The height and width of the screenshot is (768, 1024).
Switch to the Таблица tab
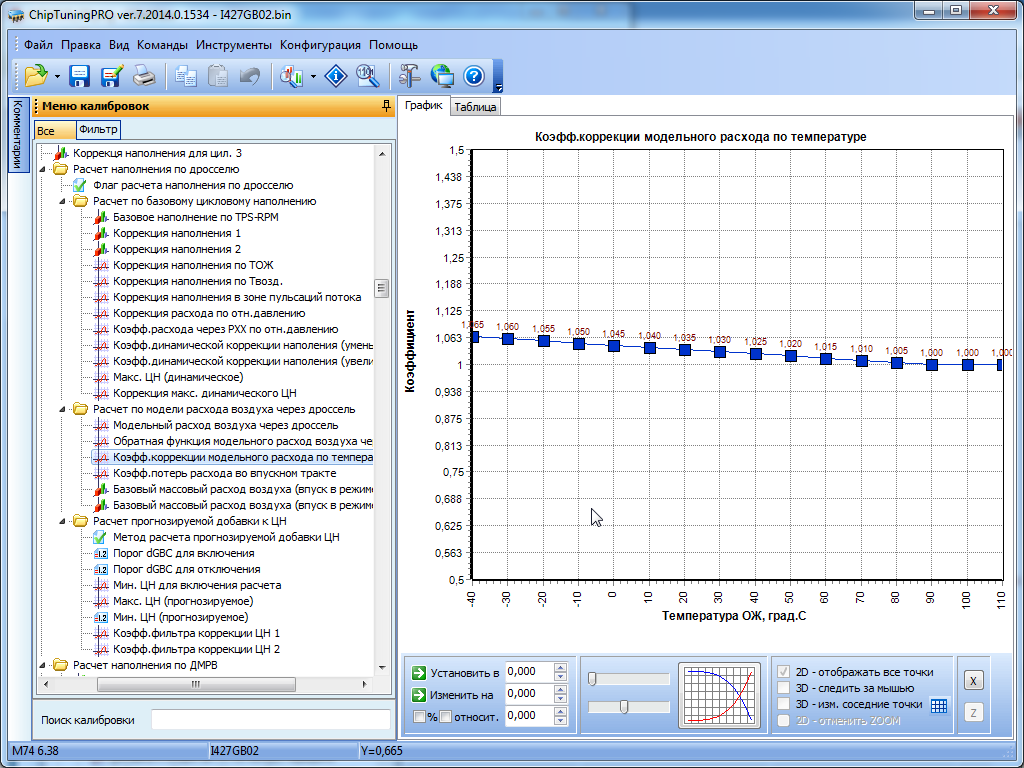[x=475, y=107]
